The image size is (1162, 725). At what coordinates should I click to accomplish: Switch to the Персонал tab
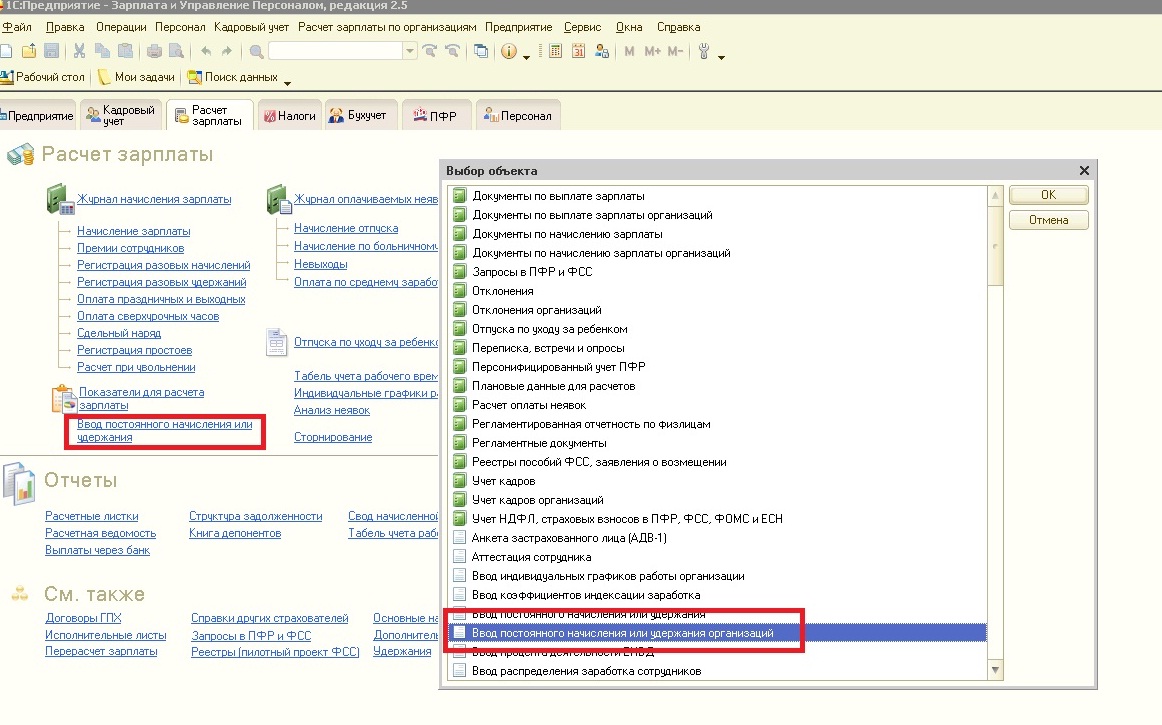point(518,116)
